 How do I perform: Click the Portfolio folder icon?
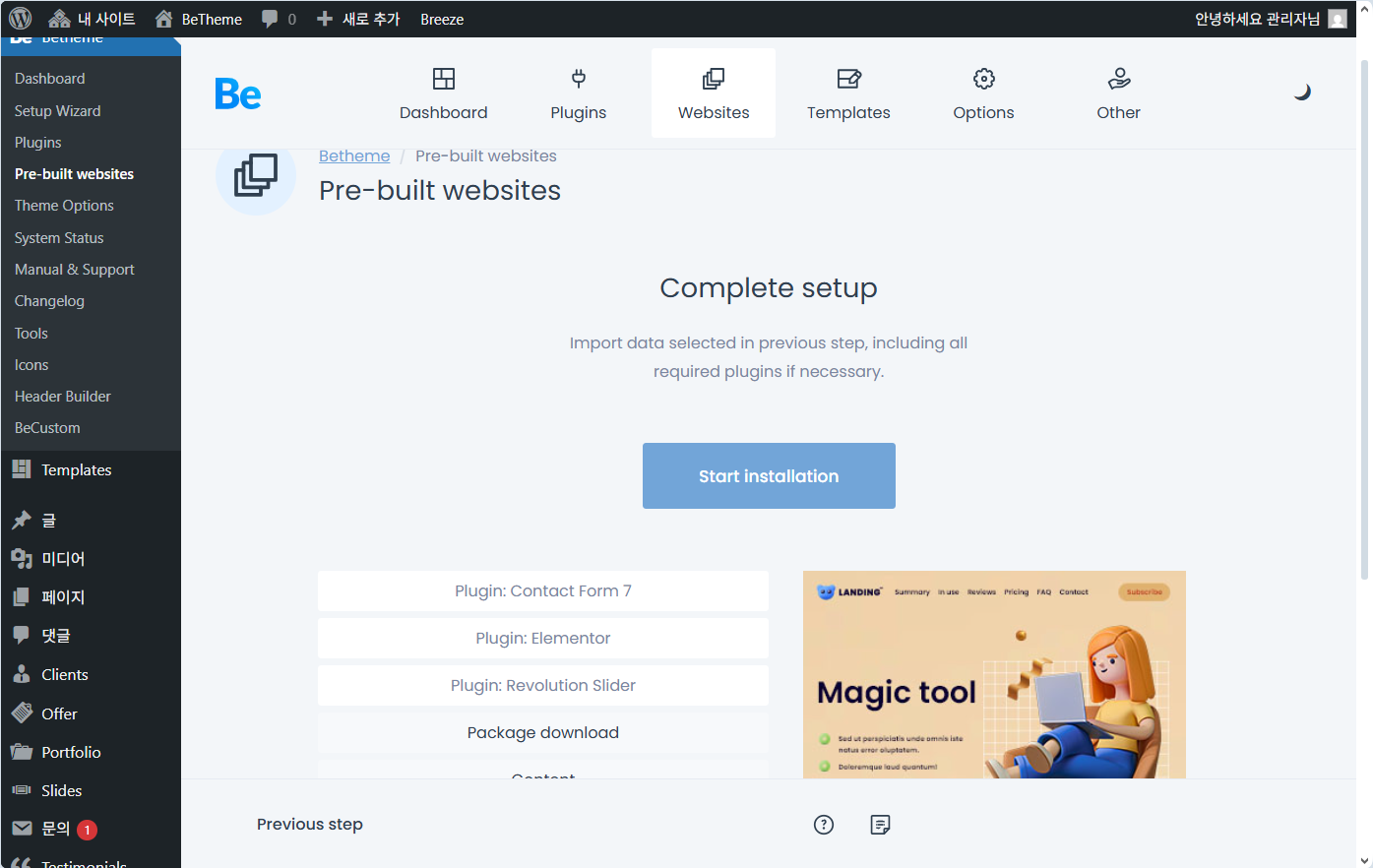coord(22,752)
